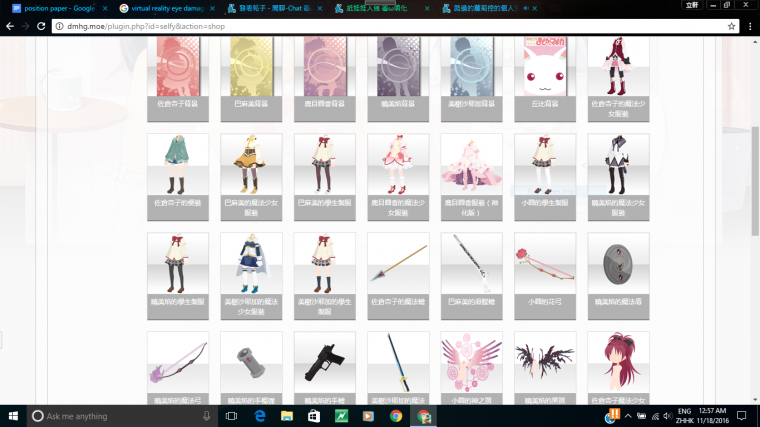Reload the current page
The image size is (760, 427).
(41, 26)
